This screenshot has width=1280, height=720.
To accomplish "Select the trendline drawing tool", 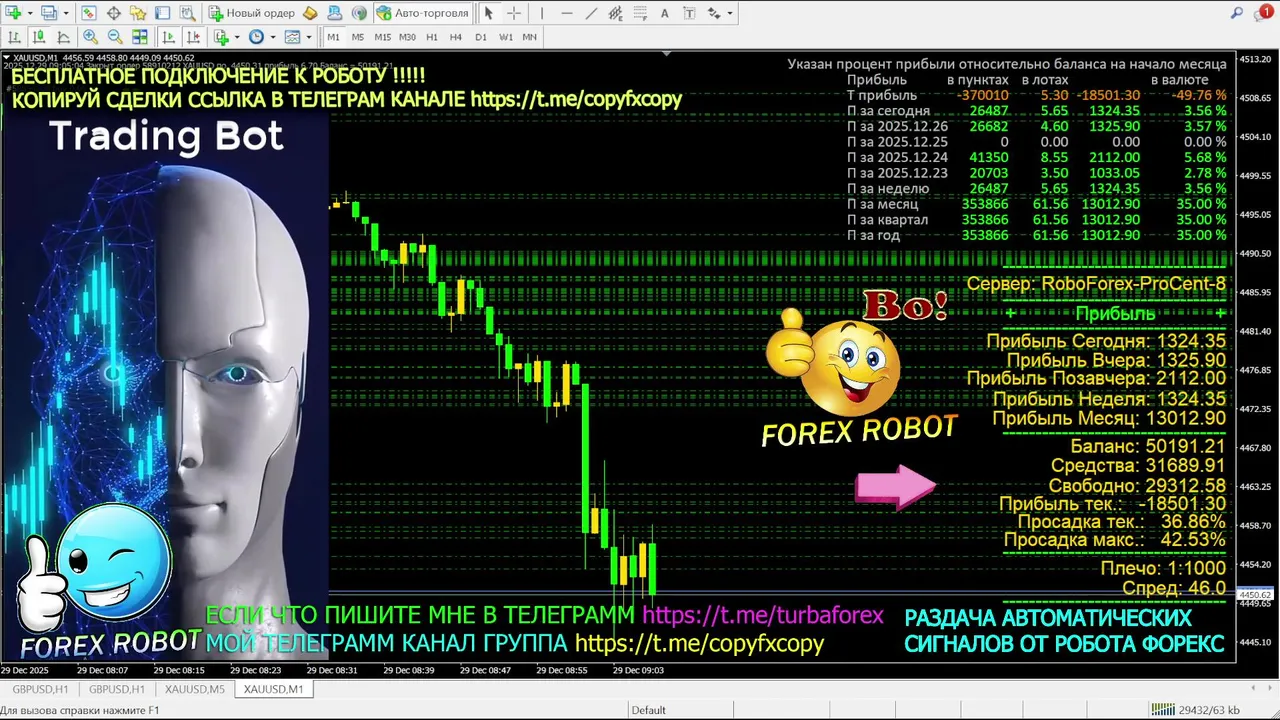I will click(x=591, y=13).
